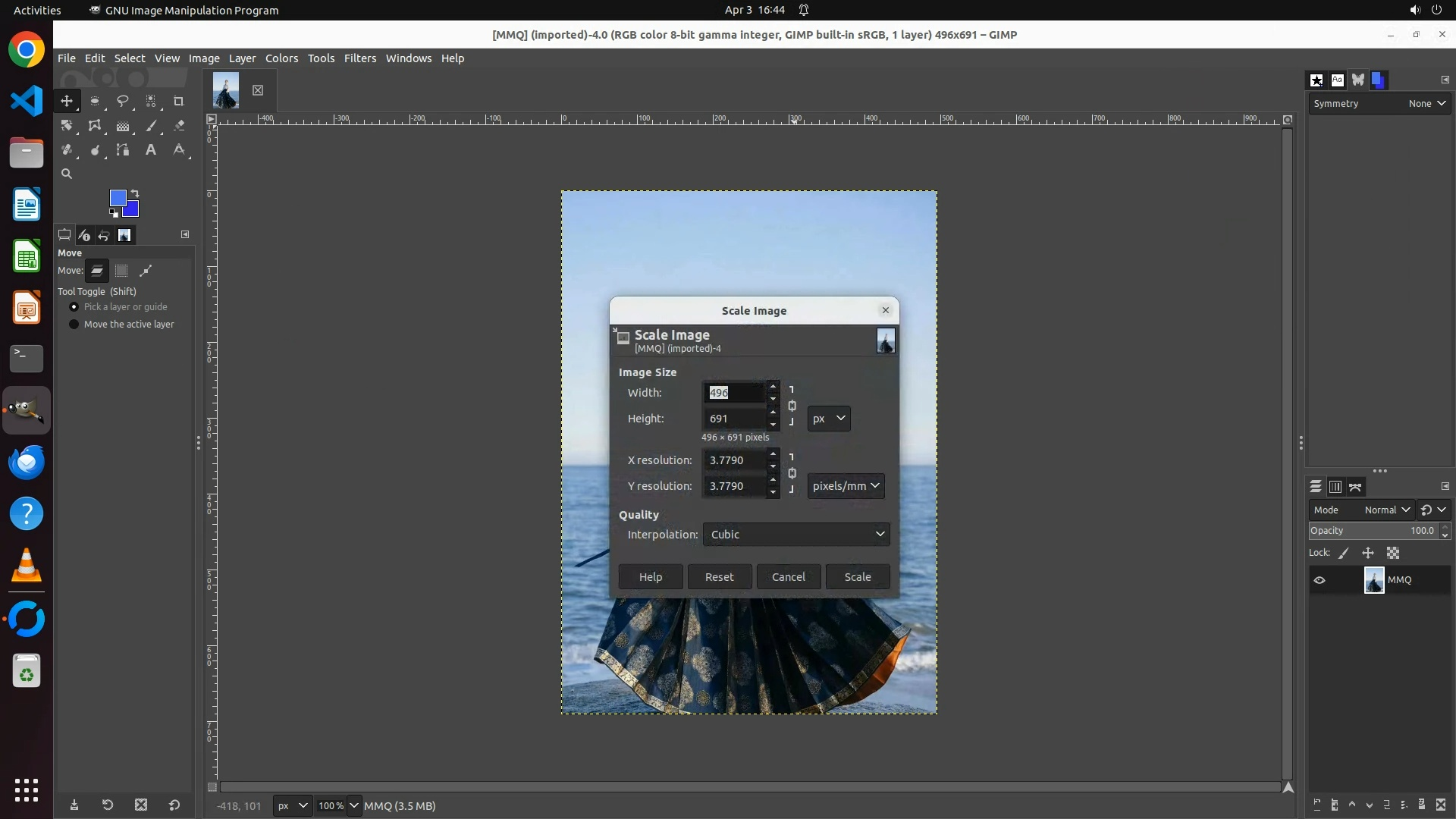Image resolution: width=1456 pixels, height=819 pixels.
Task: Select the Free Select lasso tool
Action: (122, 101)
